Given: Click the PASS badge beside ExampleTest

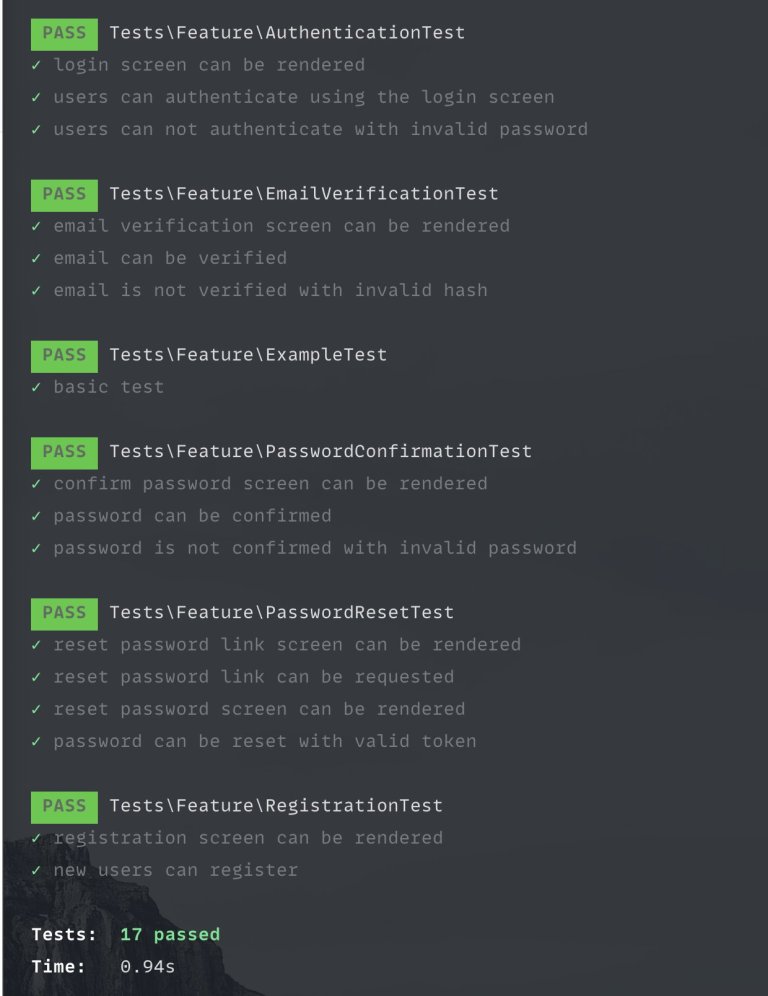Looking at the screenshot, I should [x=64, y=355].
